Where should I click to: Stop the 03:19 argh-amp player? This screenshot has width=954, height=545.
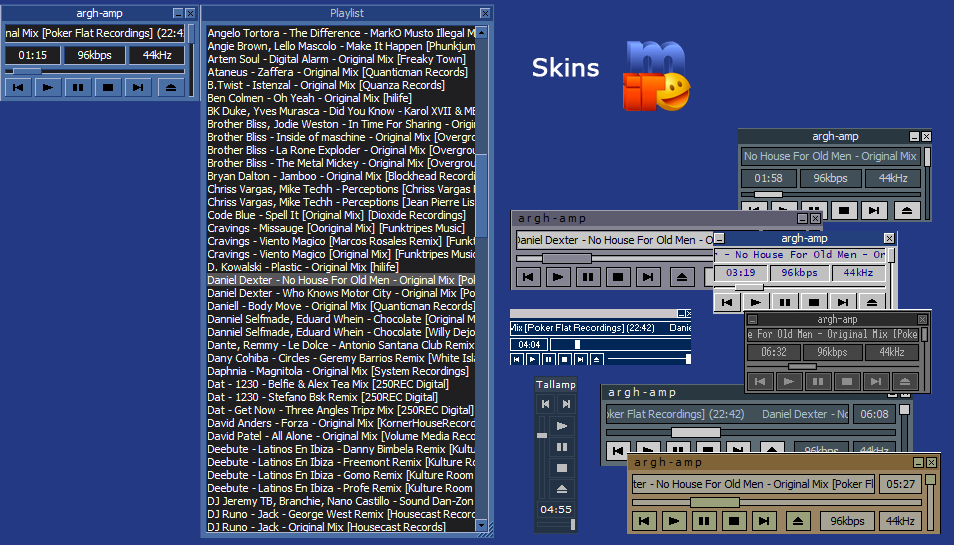(x=814, y=302)
